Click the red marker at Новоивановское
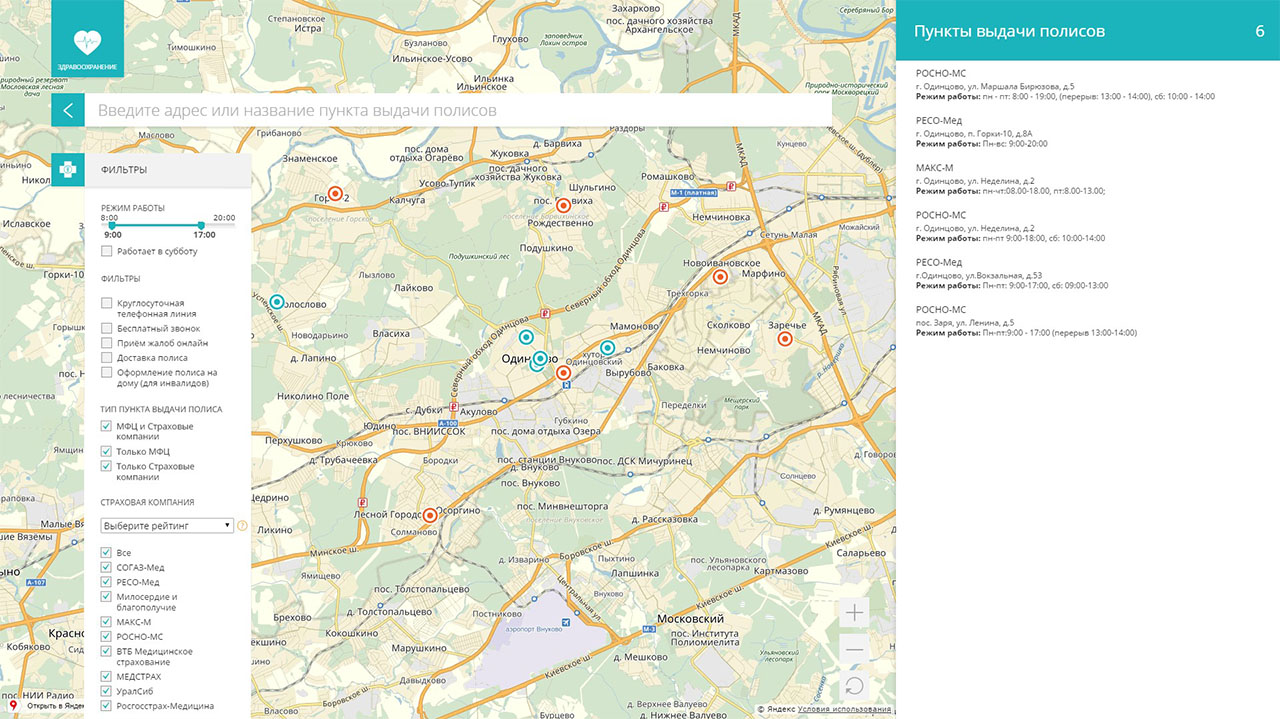Screen dimensions: 1280x719 pyautogui.click(x=719, y=277)
